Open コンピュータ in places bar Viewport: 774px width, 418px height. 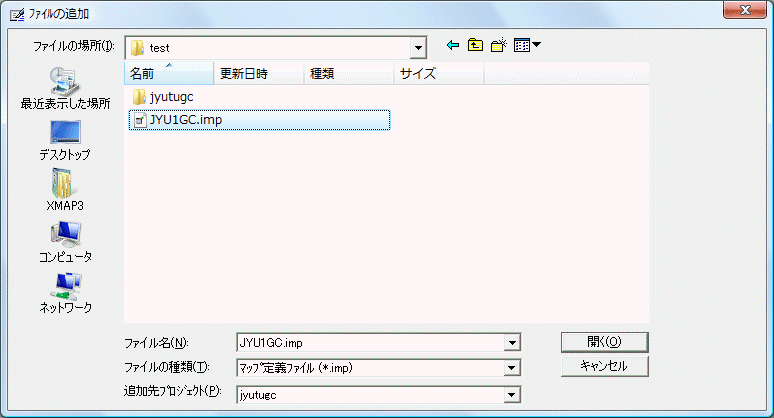pos(65,242)
